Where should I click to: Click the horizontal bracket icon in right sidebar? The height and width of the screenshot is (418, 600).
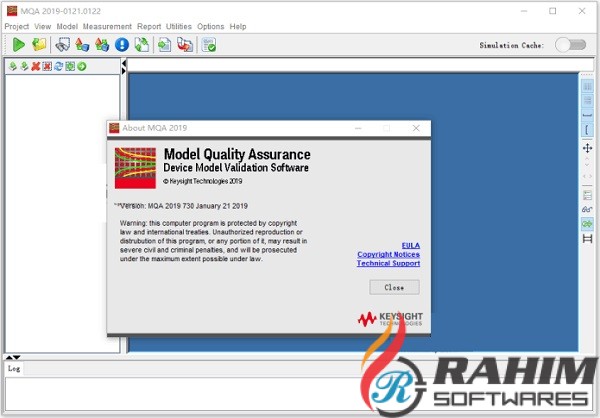coord(587,115)
